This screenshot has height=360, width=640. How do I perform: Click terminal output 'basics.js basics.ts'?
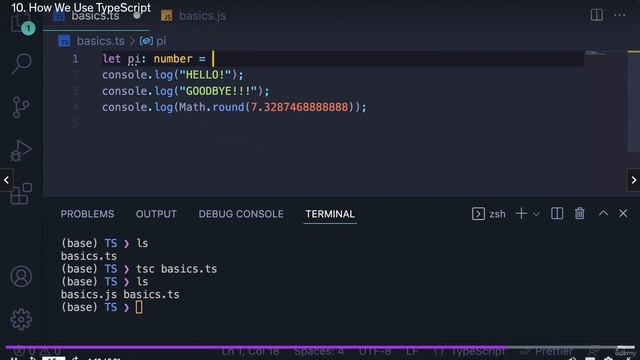tap(120, 294)
